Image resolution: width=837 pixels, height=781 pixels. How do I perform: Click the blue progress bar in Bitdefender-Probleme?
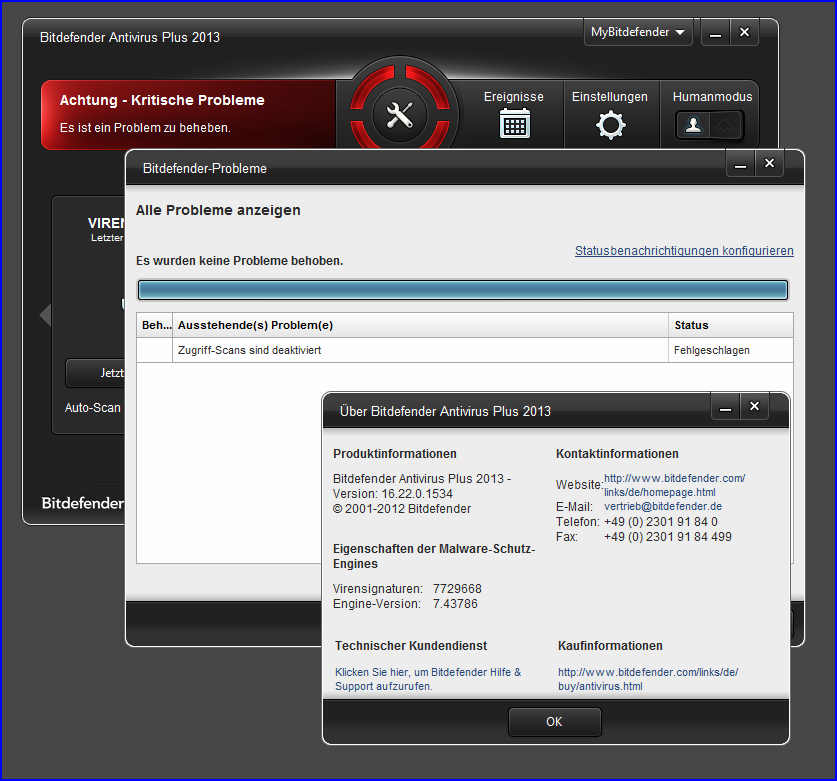point(463,290)
